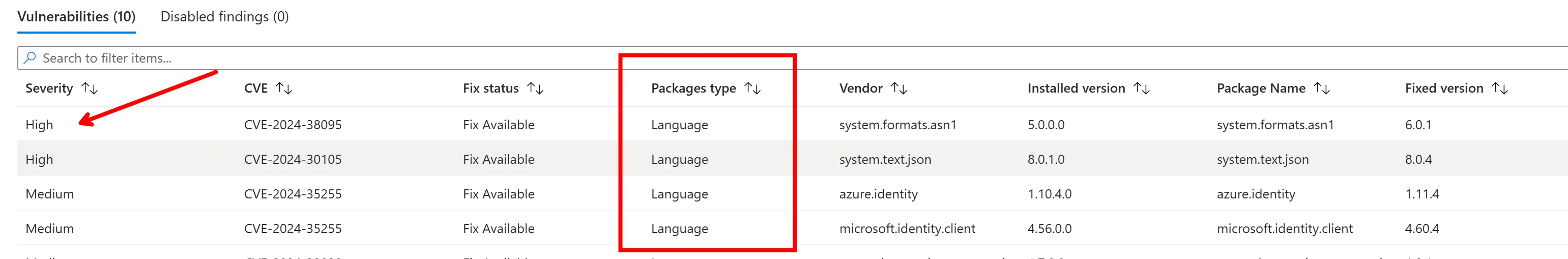Click Fix Available for system.text.json row

point(498,160)
